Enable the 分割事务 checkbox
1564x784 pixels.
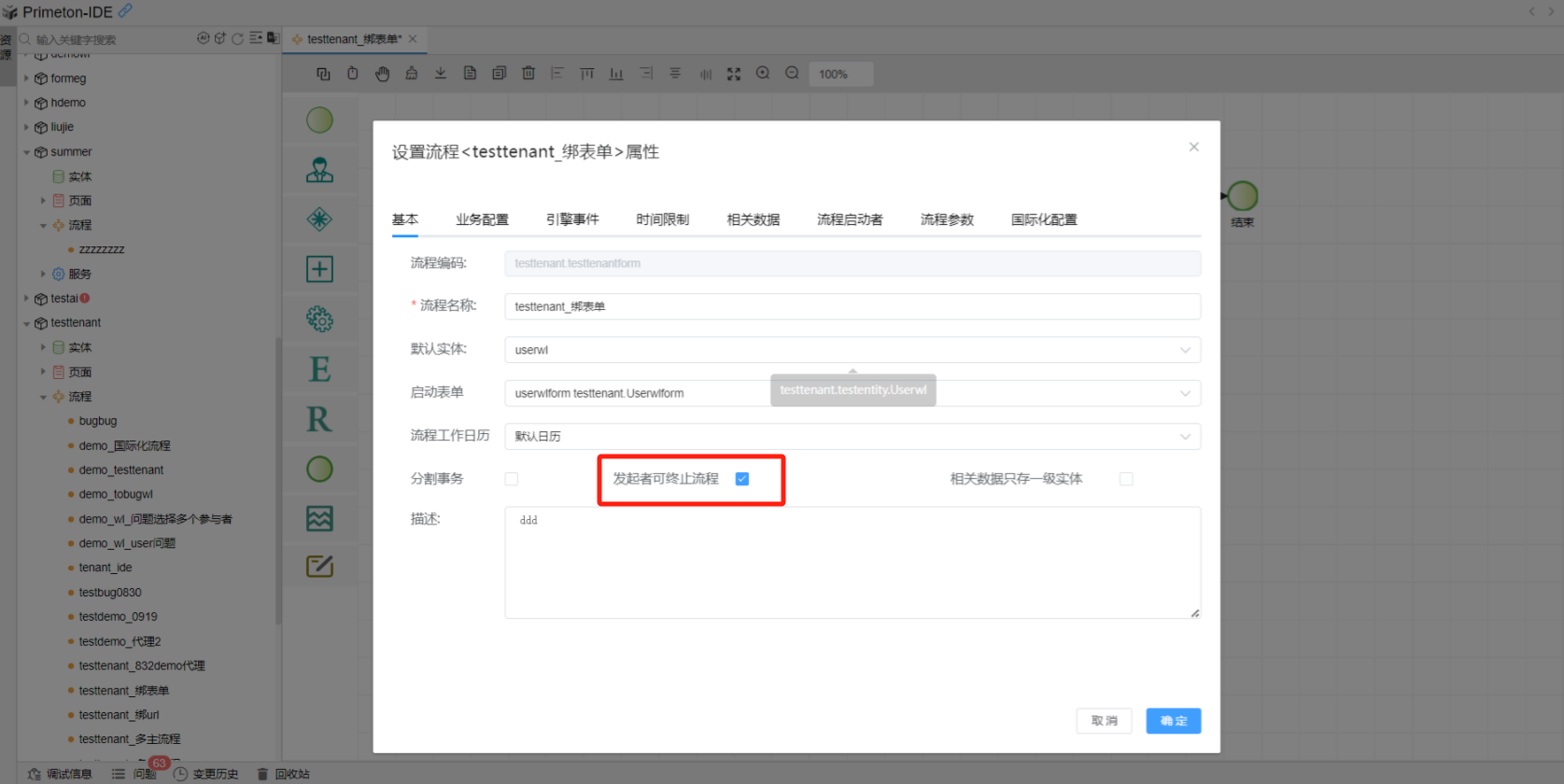pyautogui.click(x=512, y=479)
